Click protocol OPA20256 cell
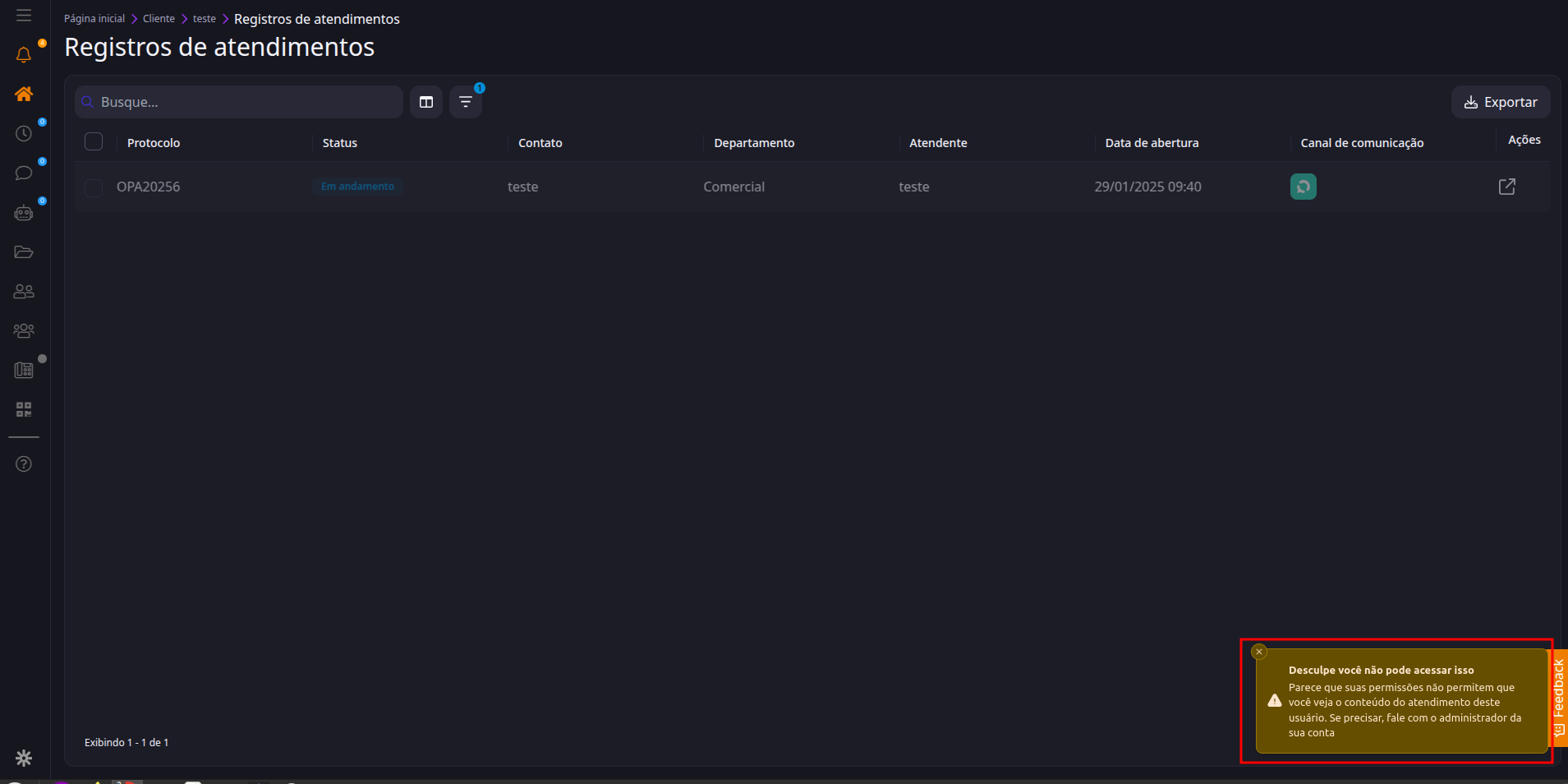The height and width of the screenshot is (784, 1568). coord(148,187)
